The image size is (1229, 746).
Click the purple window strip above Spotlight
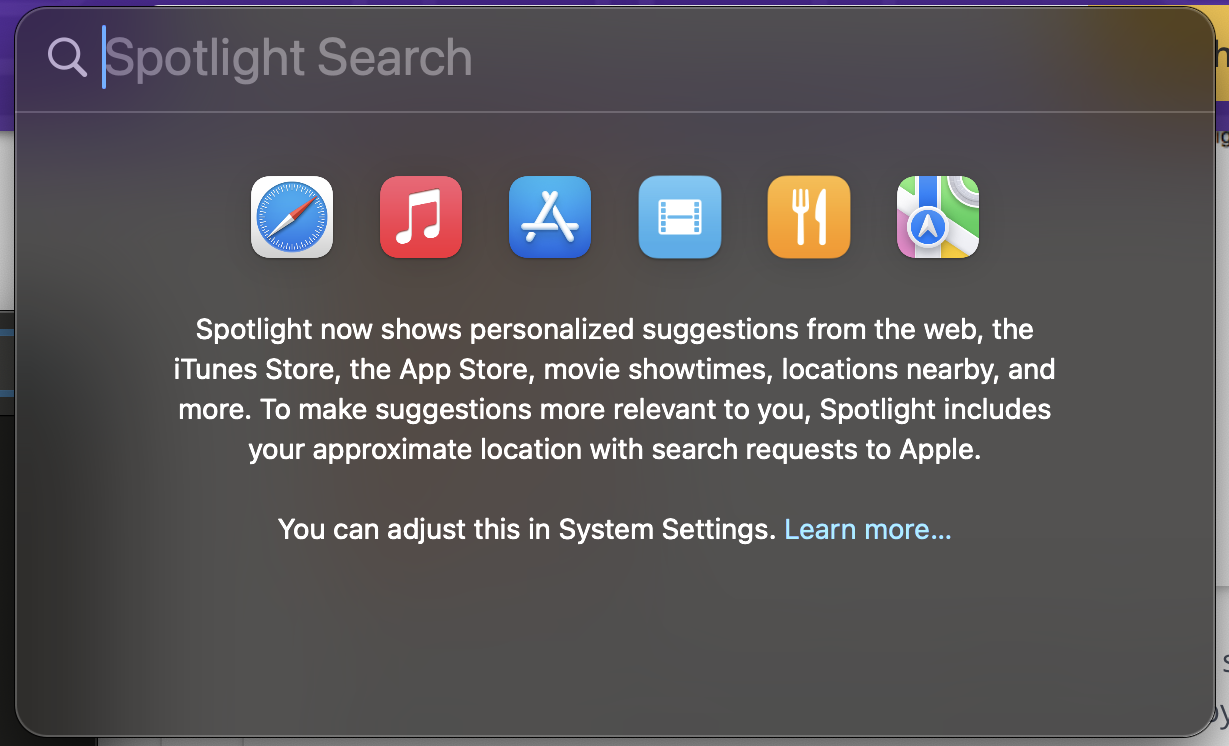click(x=614, y=3)
